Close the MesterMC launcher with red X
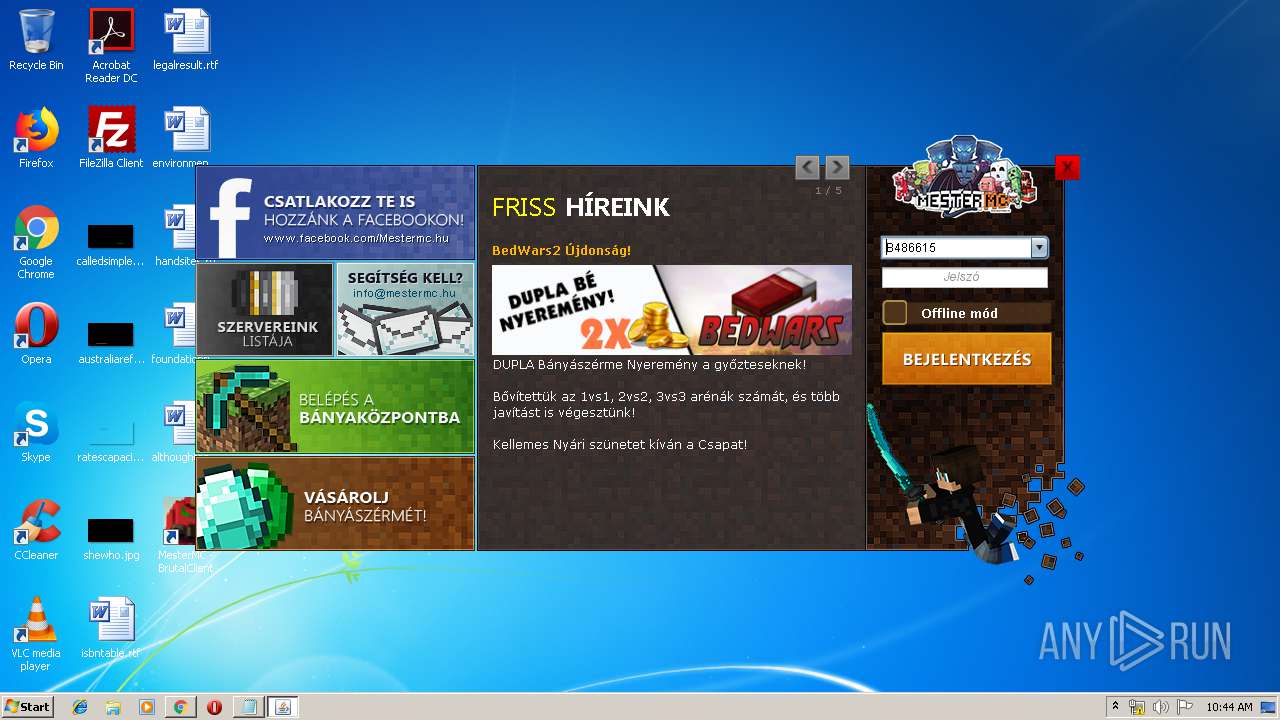 [x=1068, y=167]
